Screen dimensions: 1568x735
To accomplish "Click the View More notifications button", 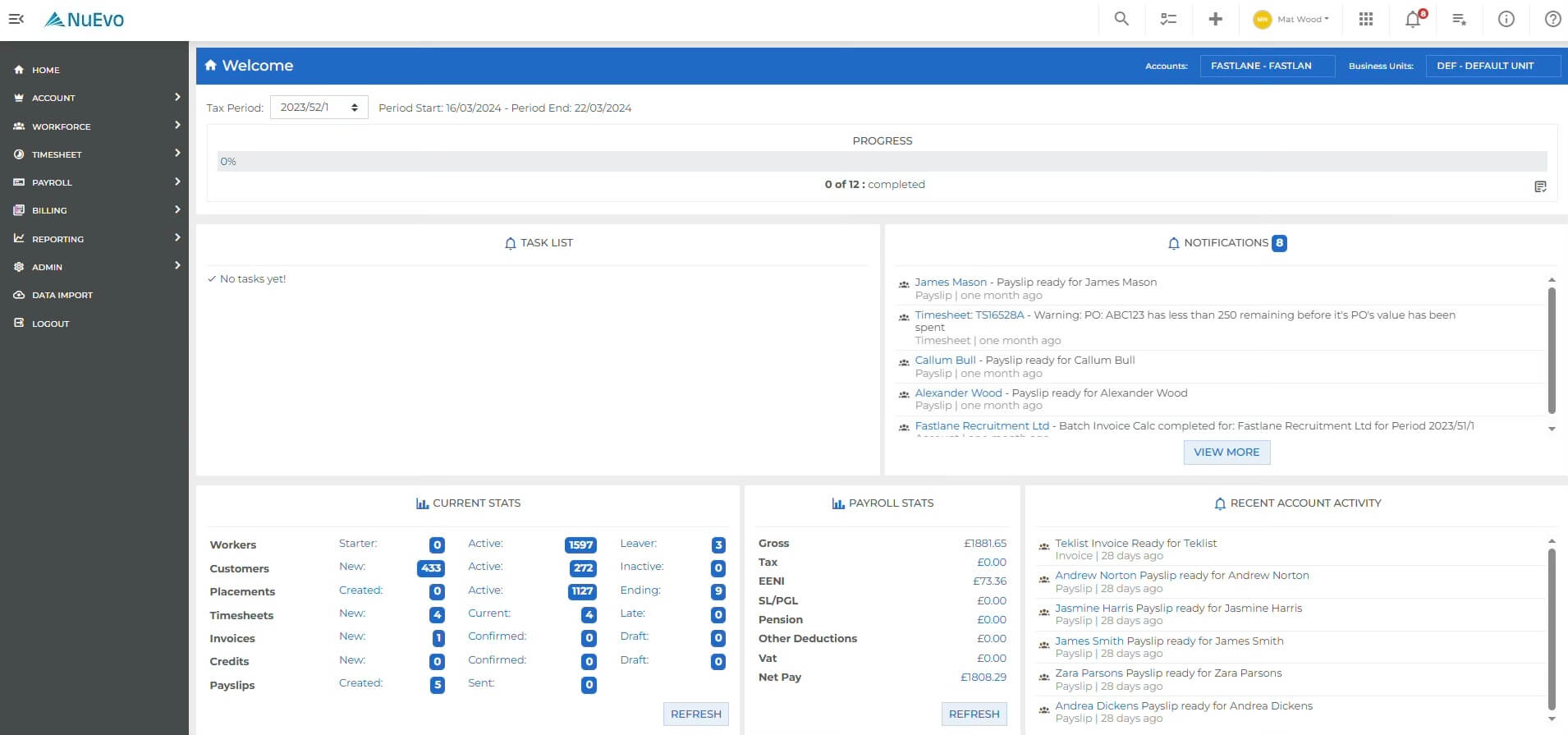I will coord(1226,452).
